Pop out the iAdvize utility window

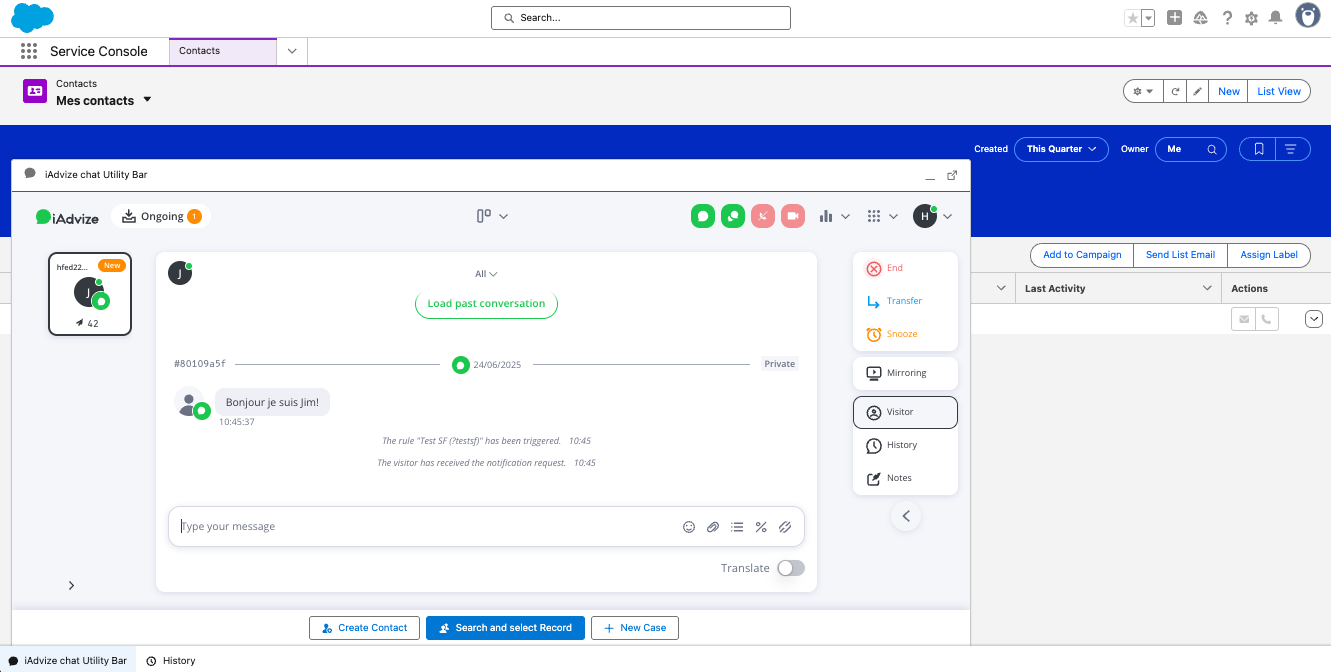point(952,175)
